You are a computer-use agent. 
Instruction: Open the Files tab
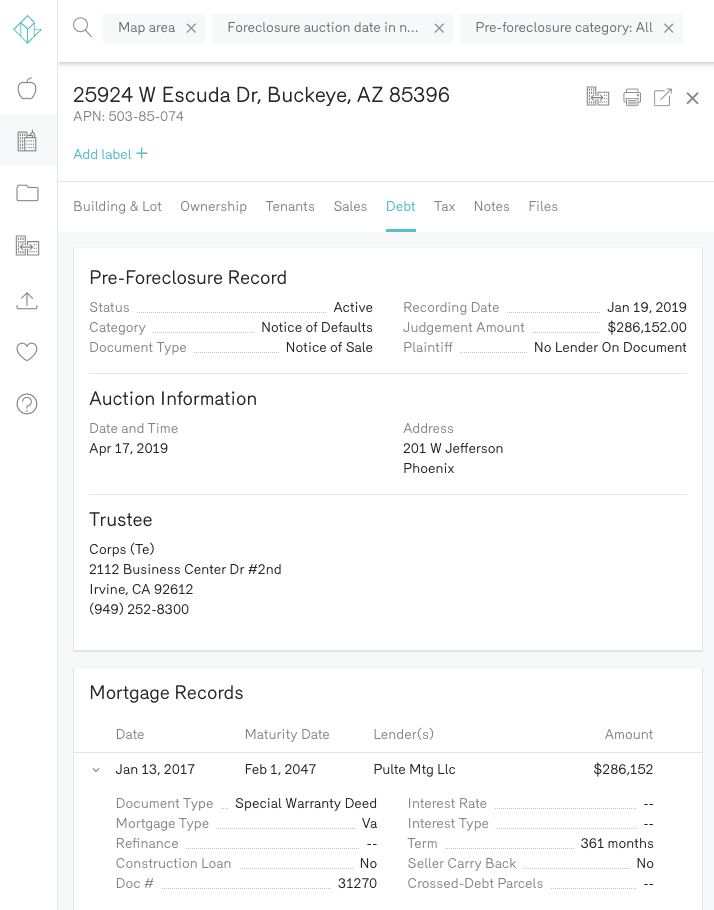(543, 206)
